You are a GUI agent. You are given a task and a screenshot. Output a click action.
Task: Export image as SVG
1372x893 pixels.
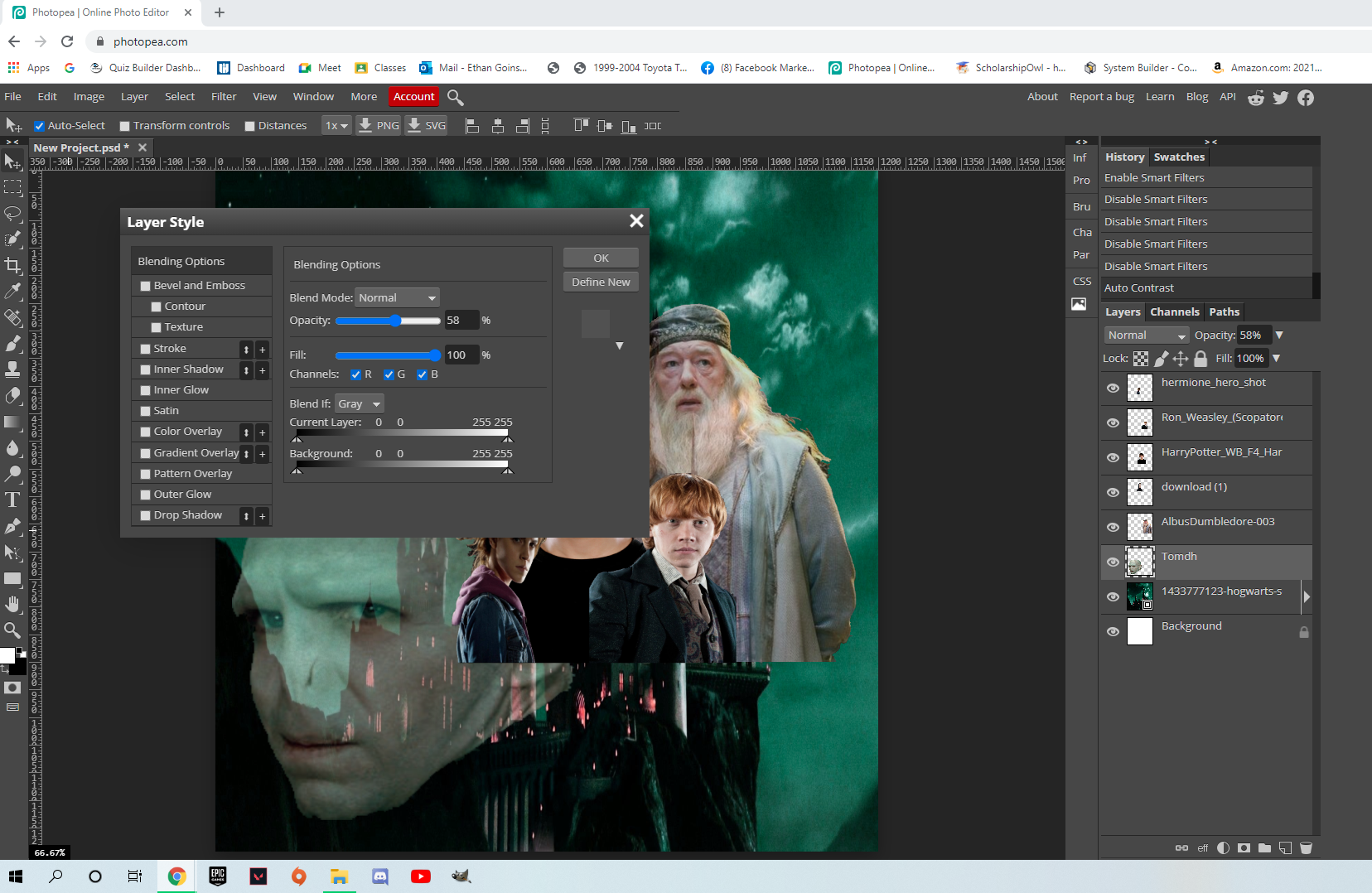[x=427, y=125]
